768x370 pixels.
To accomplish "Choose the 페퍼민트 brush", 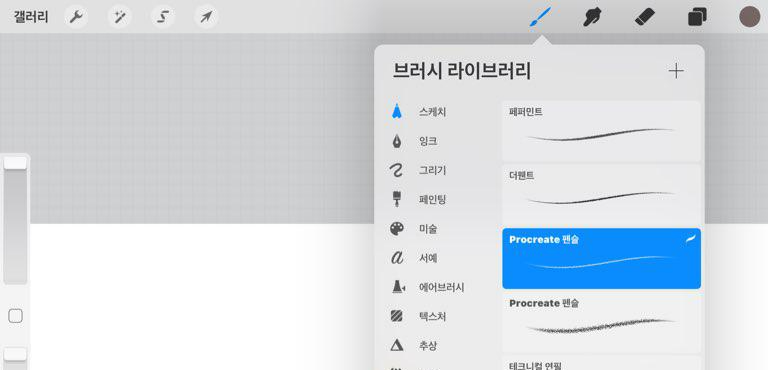I will coord(601,131).
